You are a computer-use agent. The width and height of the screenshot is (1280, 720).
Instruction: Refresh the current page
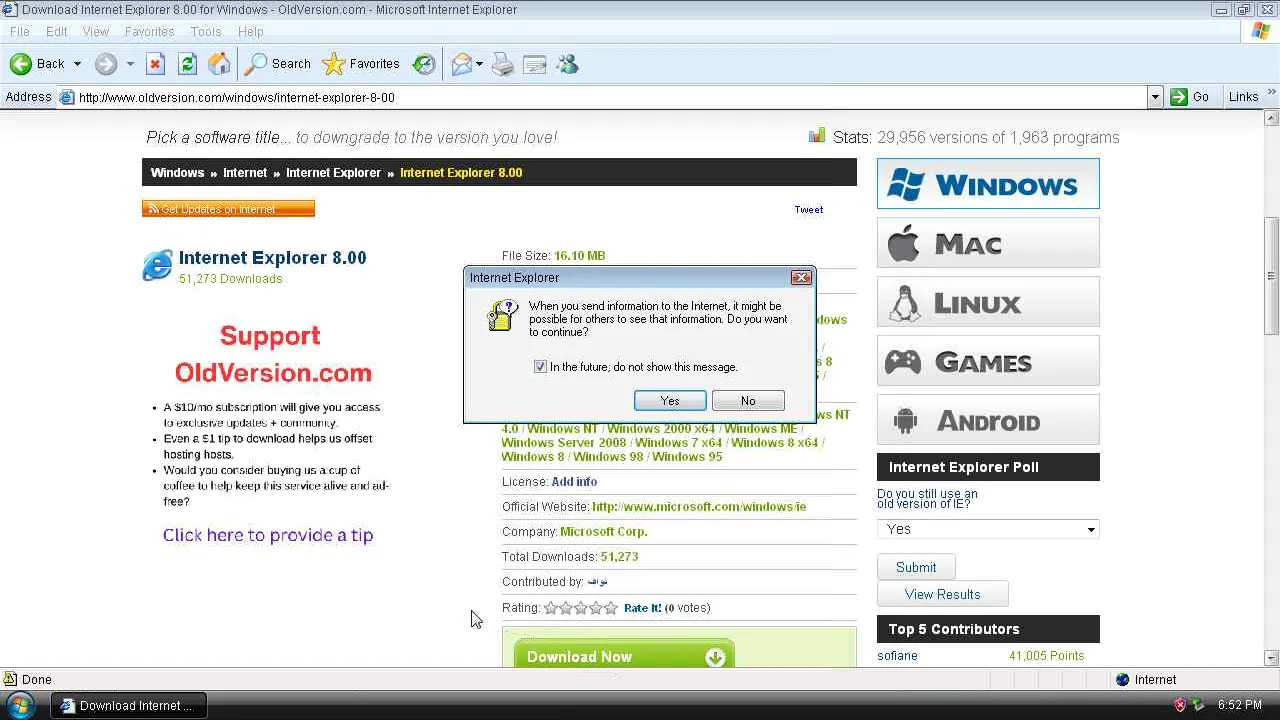click(187, 64)
